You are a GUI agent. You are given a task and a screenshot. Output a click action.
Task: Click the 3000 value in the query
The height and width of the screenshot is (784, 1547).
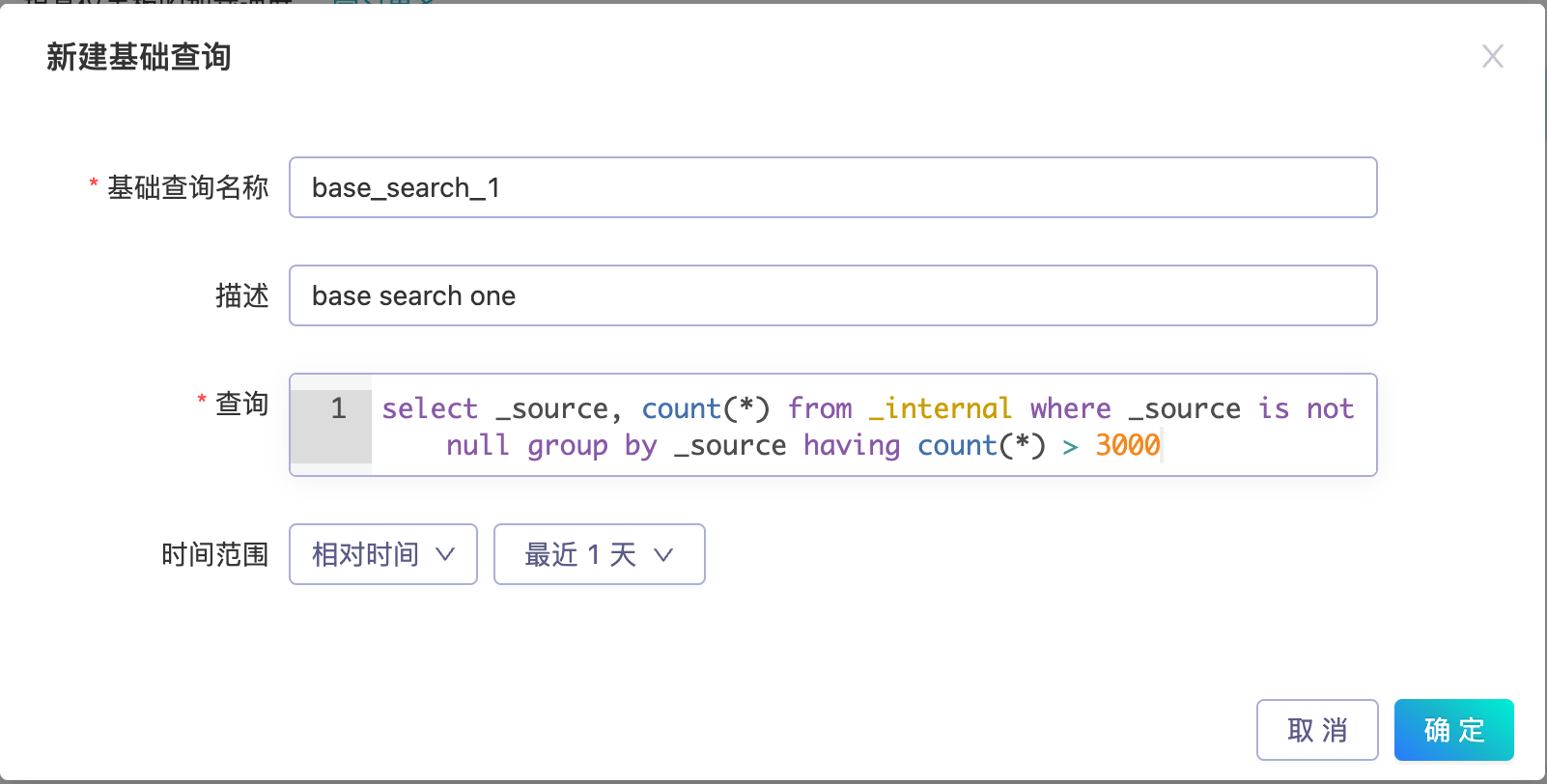pos(1127,445)
